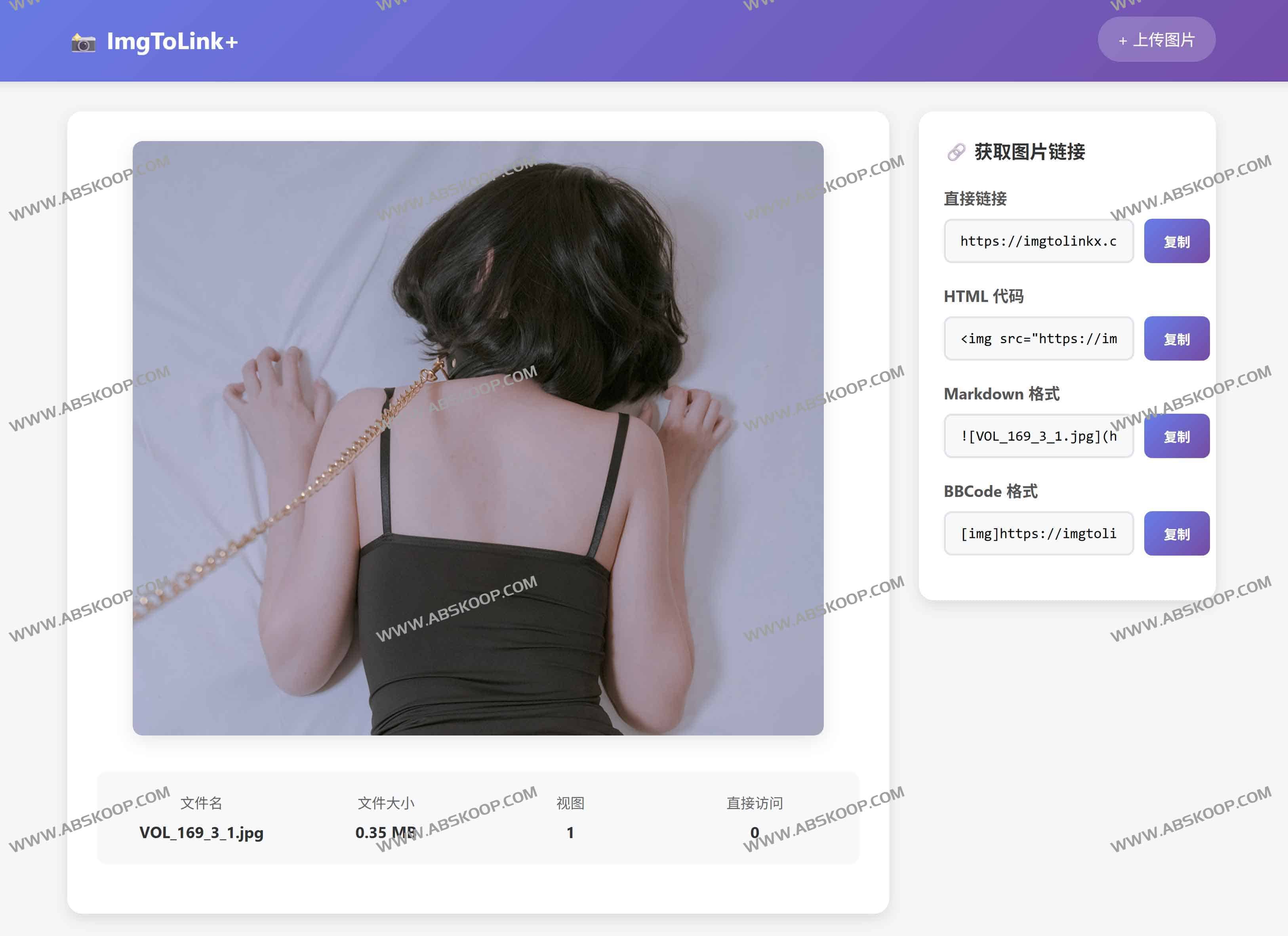1288x936 pixels.
Task: Copy the 直接链接 direct URL
Action: [1176, 241]
